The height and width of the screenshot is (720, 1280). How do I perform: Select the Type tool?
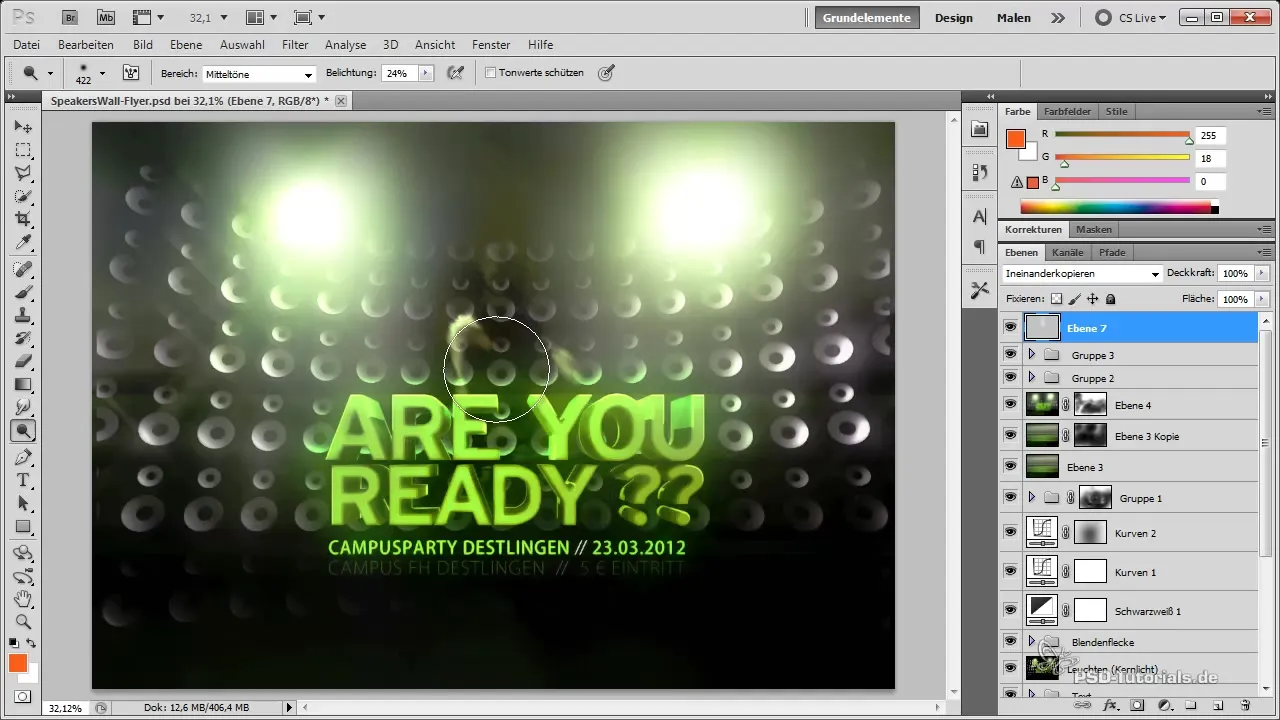pyautogui.click(x=22, y=479)
